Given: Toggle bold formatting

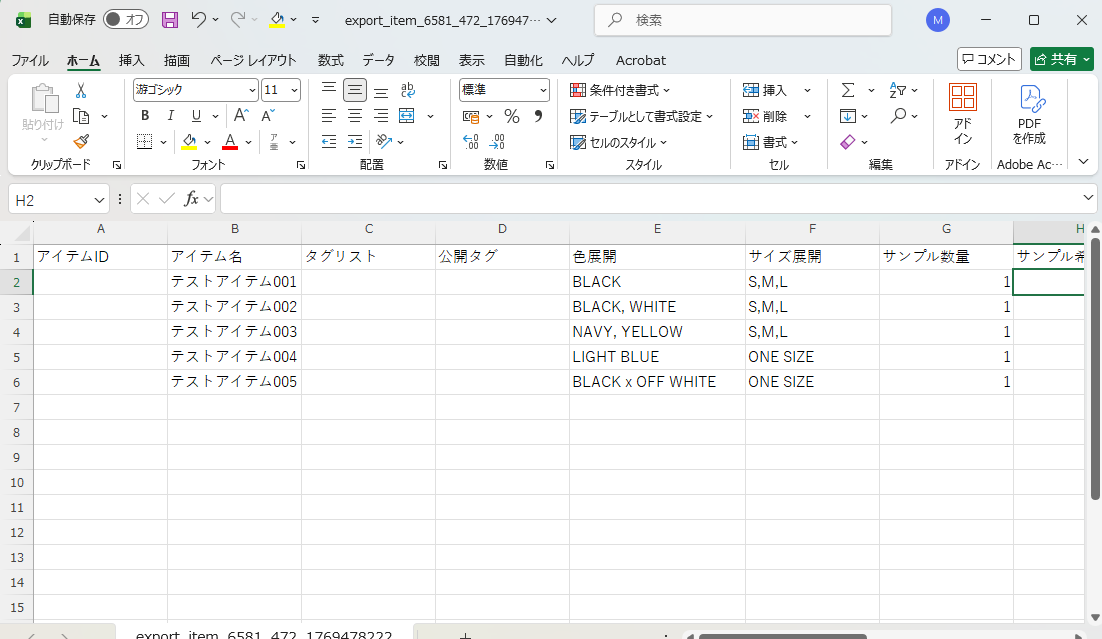Looking at the screenshot, I should (145, 116).
